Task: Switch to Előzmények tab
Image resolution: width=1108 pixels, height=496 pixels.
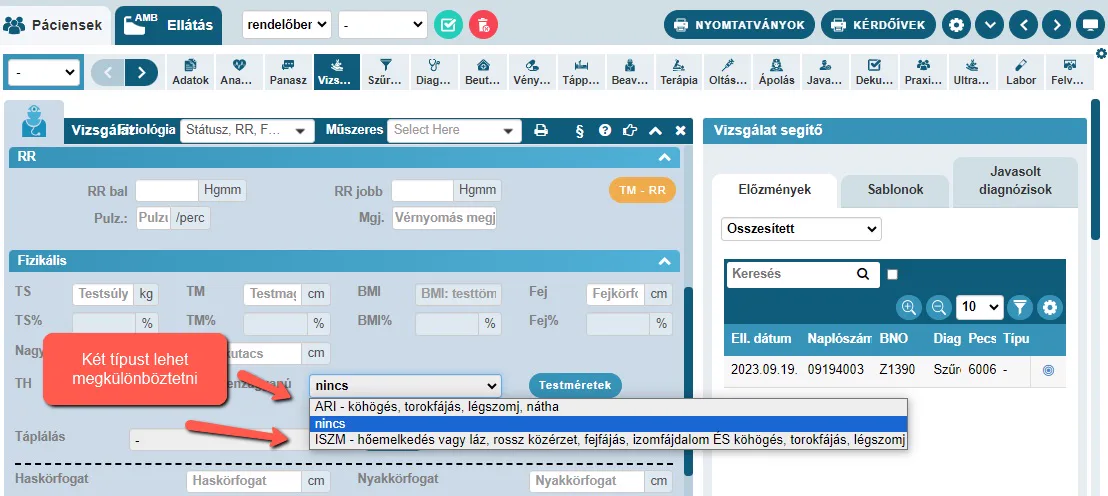Action: tap(774, 189)
